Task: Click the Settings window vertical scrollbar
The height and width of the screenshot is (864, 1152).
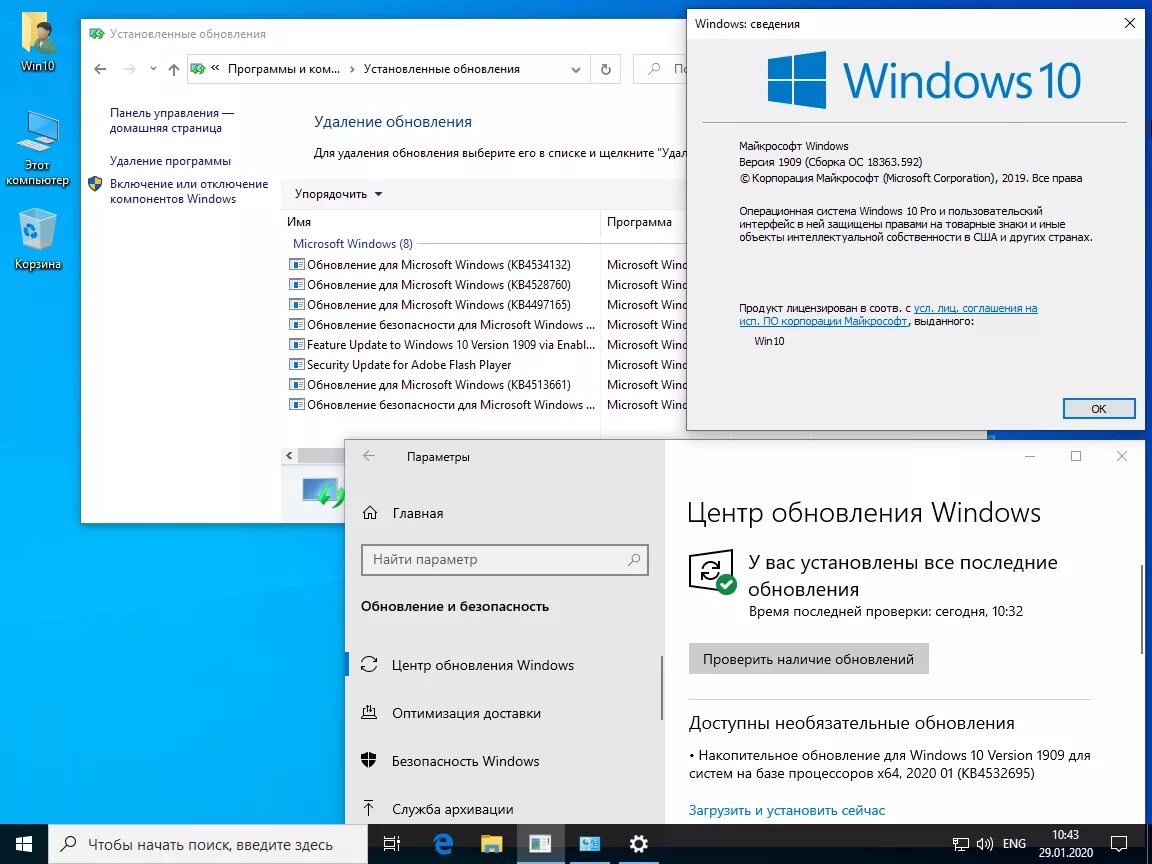Action: (1141, 608)
